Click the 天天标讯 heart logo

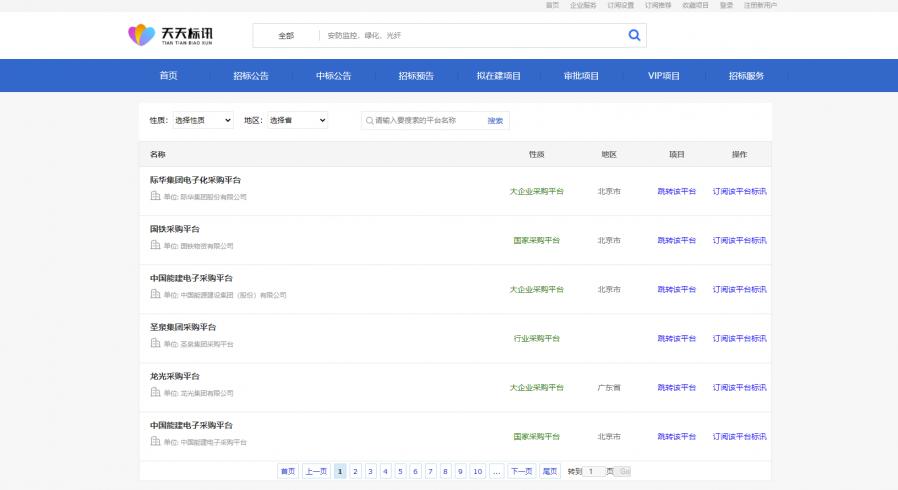141,36
